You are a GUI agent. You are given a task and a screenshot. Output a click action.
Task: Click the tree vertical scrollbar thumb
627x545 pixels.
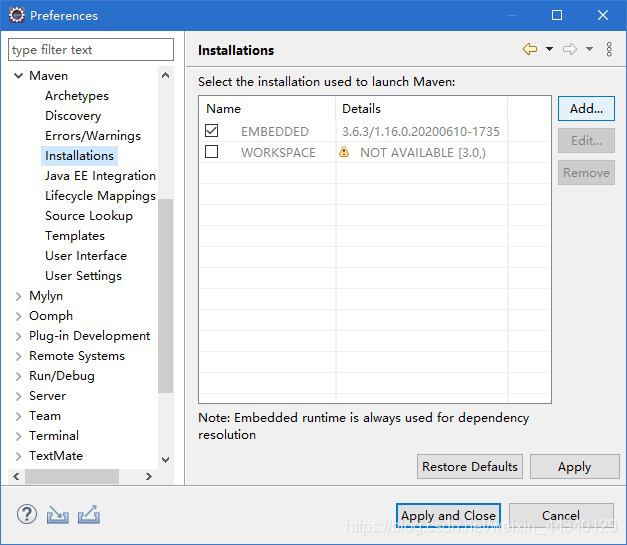[x=166, y=296]
